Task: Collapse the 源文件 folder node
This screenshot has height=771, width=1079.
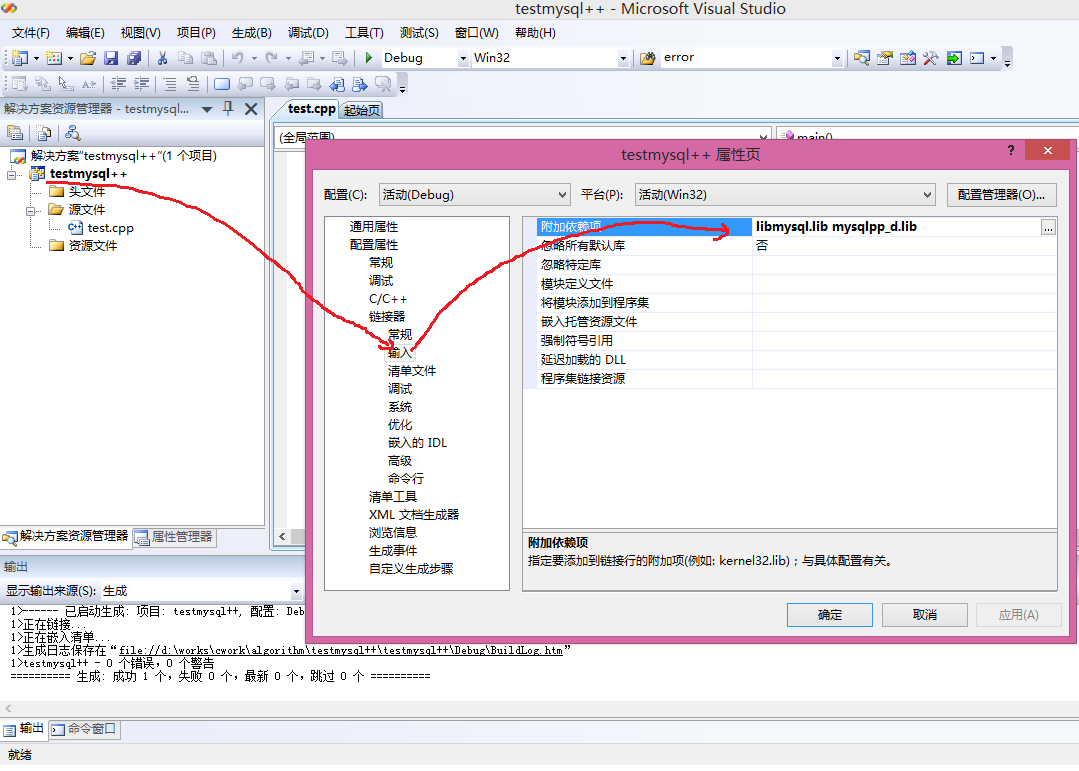Action: tap(30, 211)
